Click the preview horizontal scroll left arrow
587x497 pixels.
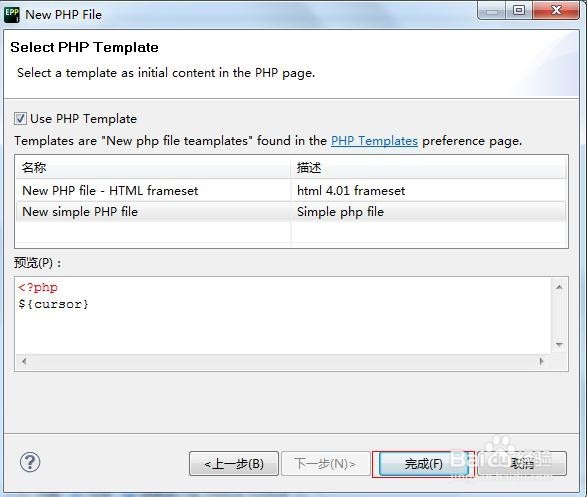[24, 361]
